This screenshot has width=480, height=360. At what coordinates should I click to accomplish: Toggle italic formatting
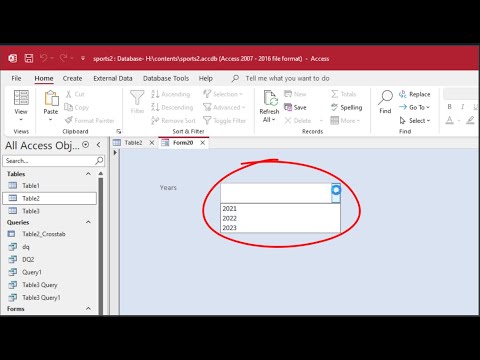(x=462, y=107)
